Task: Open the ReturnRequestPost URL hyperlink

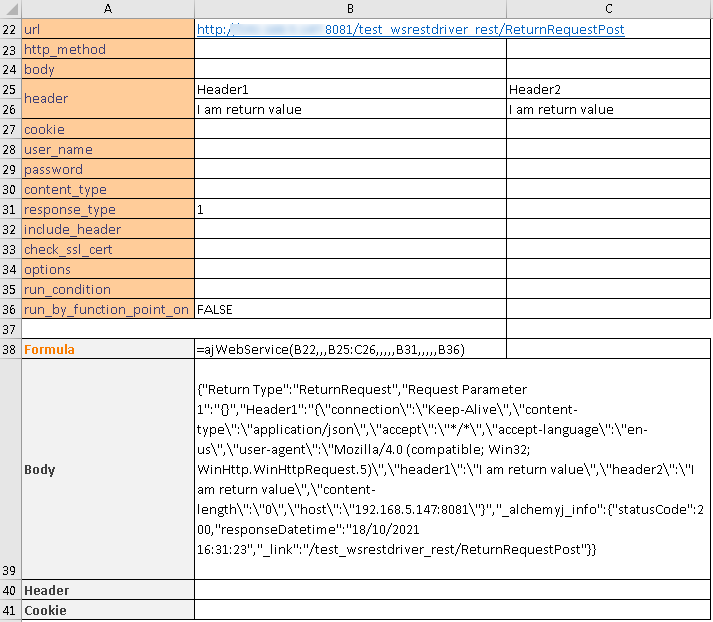Action: (x=410, y=30)
